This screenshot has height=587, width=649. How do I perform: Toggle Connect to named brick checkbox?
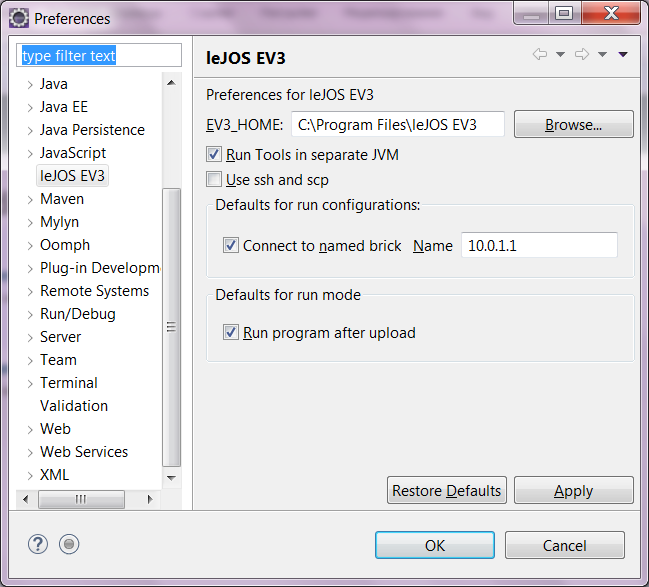tap(231, 245)
